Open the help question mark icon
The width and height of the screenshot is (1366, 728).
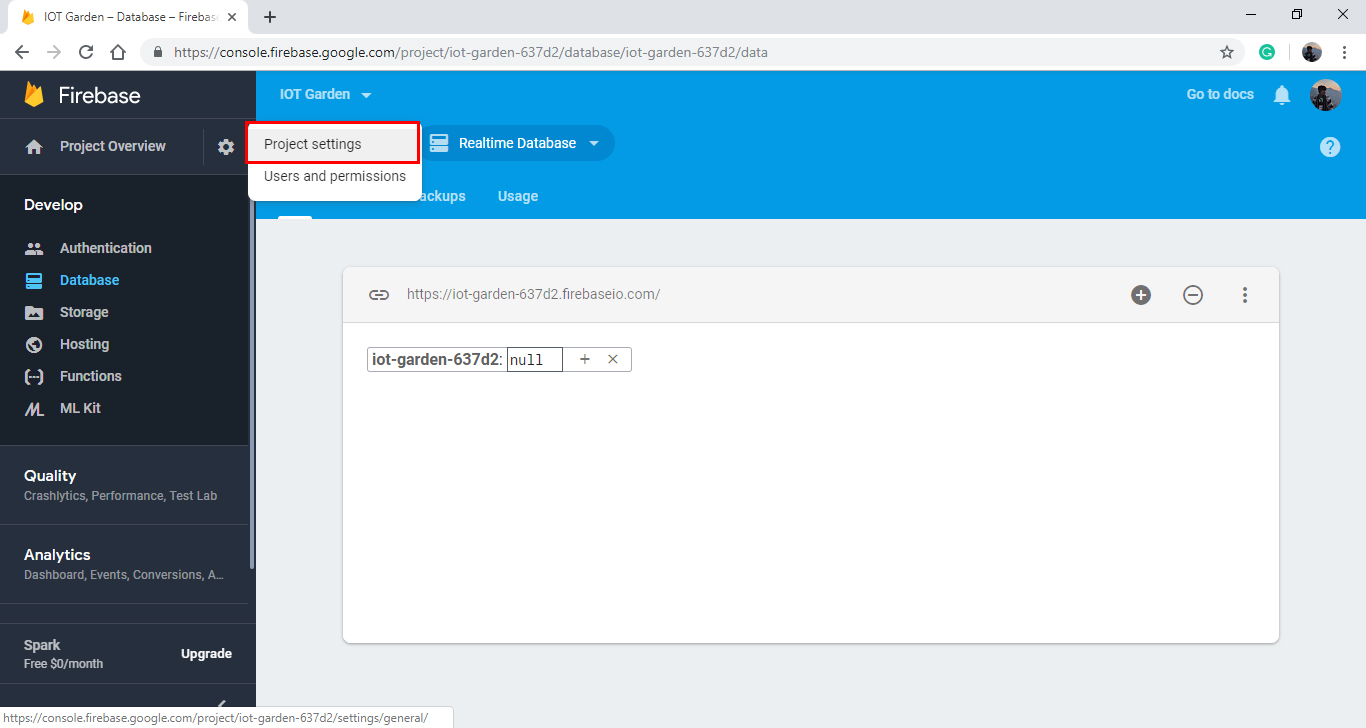[1329, 146]
